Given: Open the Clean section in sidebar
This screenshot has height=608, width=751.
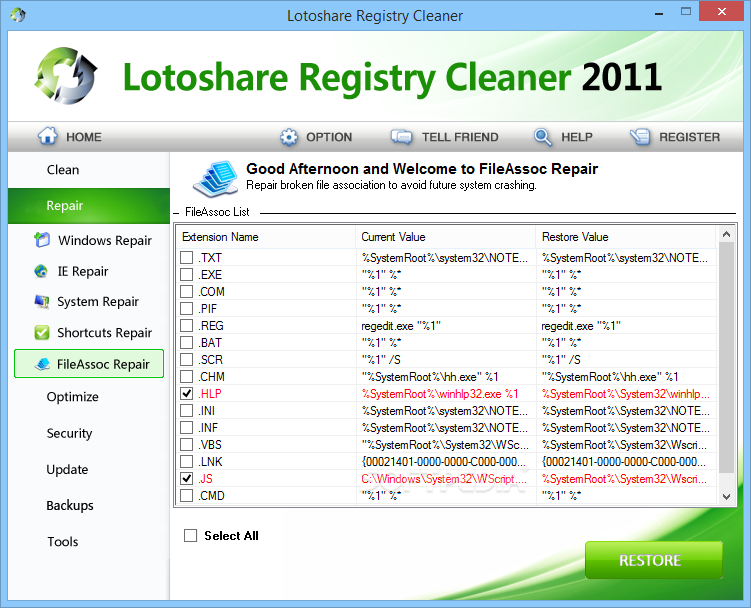Looking at the screenshot, I should 89,170.
